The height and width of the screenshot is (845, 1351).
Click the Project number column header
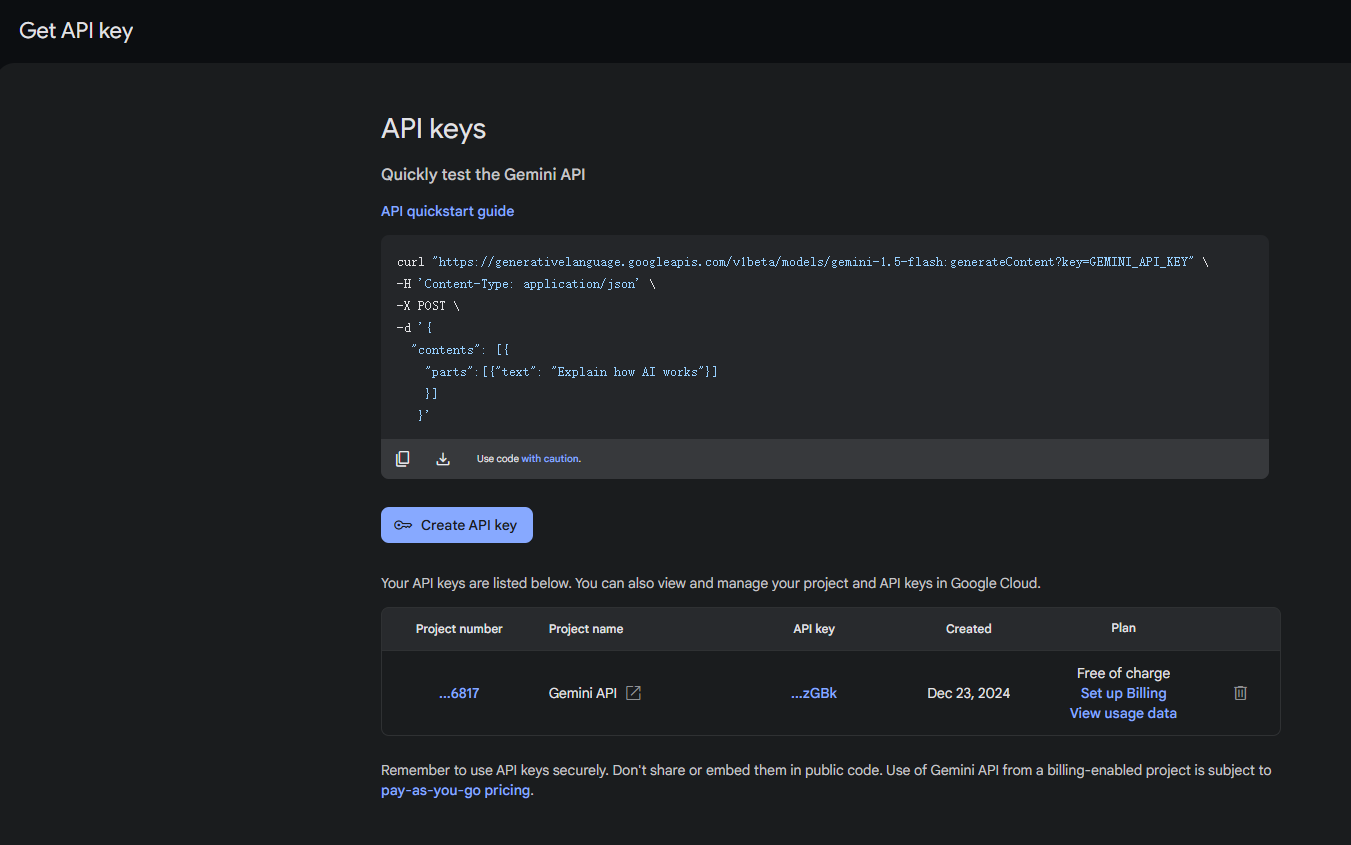point(459,629)
